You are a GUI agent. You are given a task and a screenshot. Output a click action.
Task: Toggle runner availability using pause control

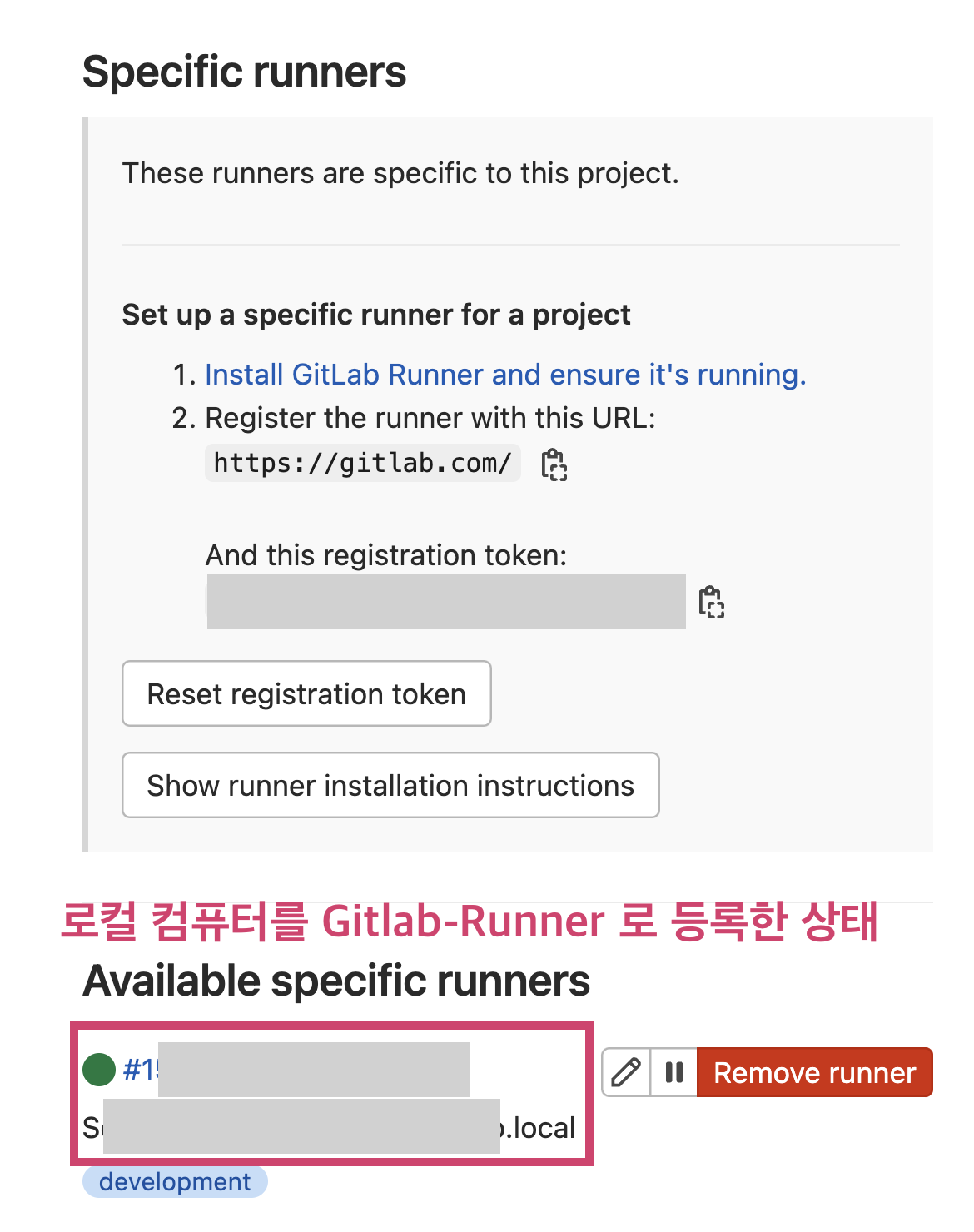tap(673, 1072)
